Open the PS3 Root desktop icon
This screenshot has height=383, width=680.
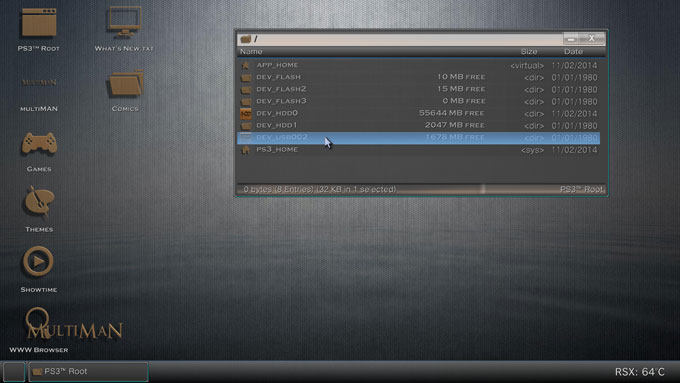pyautogui.click(x=39, y=23)
